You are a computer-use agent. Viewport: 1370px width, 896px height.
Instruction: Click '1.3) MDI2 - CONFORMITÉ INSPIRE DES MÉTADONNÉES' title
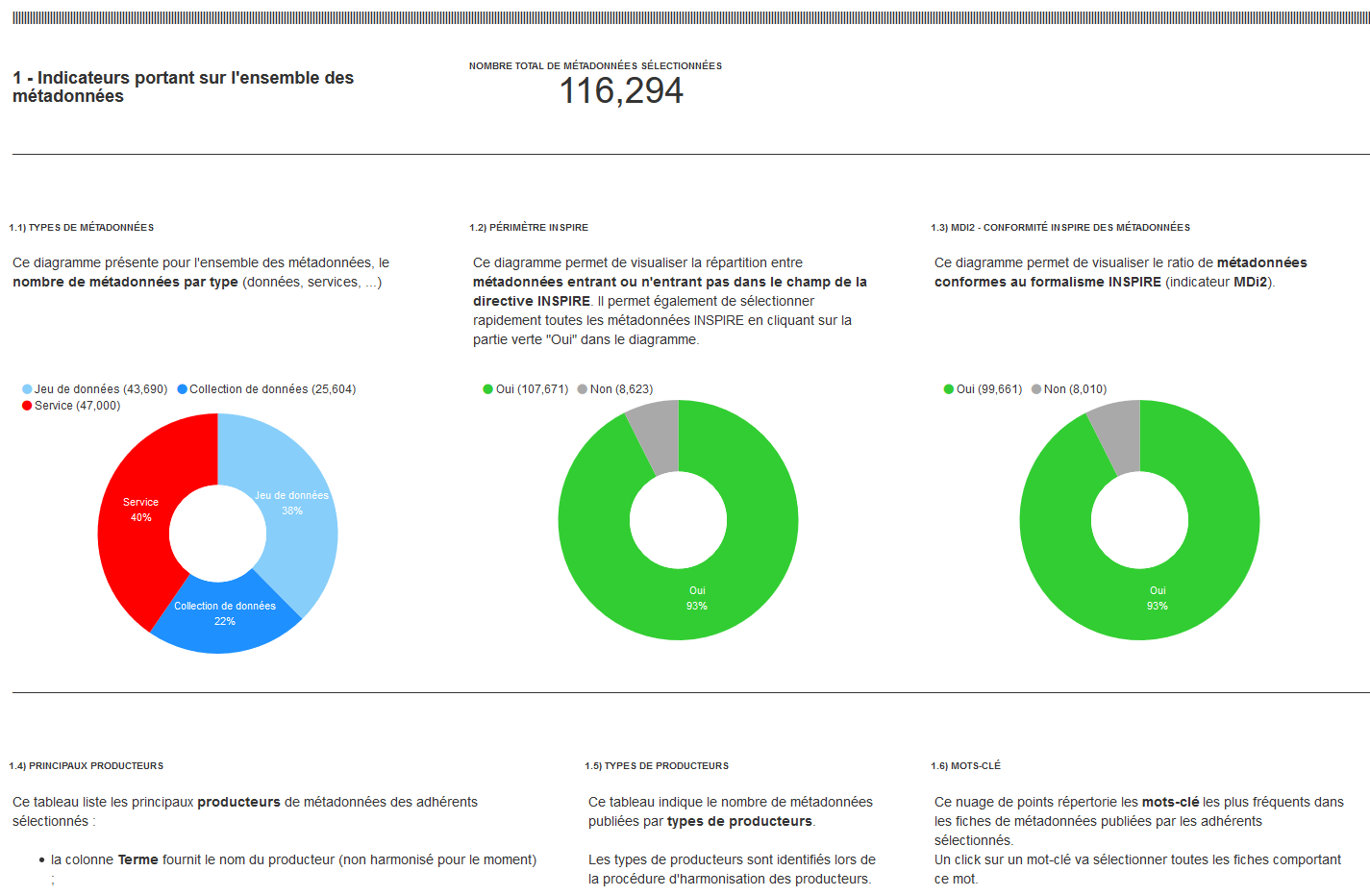[1060, 228]
